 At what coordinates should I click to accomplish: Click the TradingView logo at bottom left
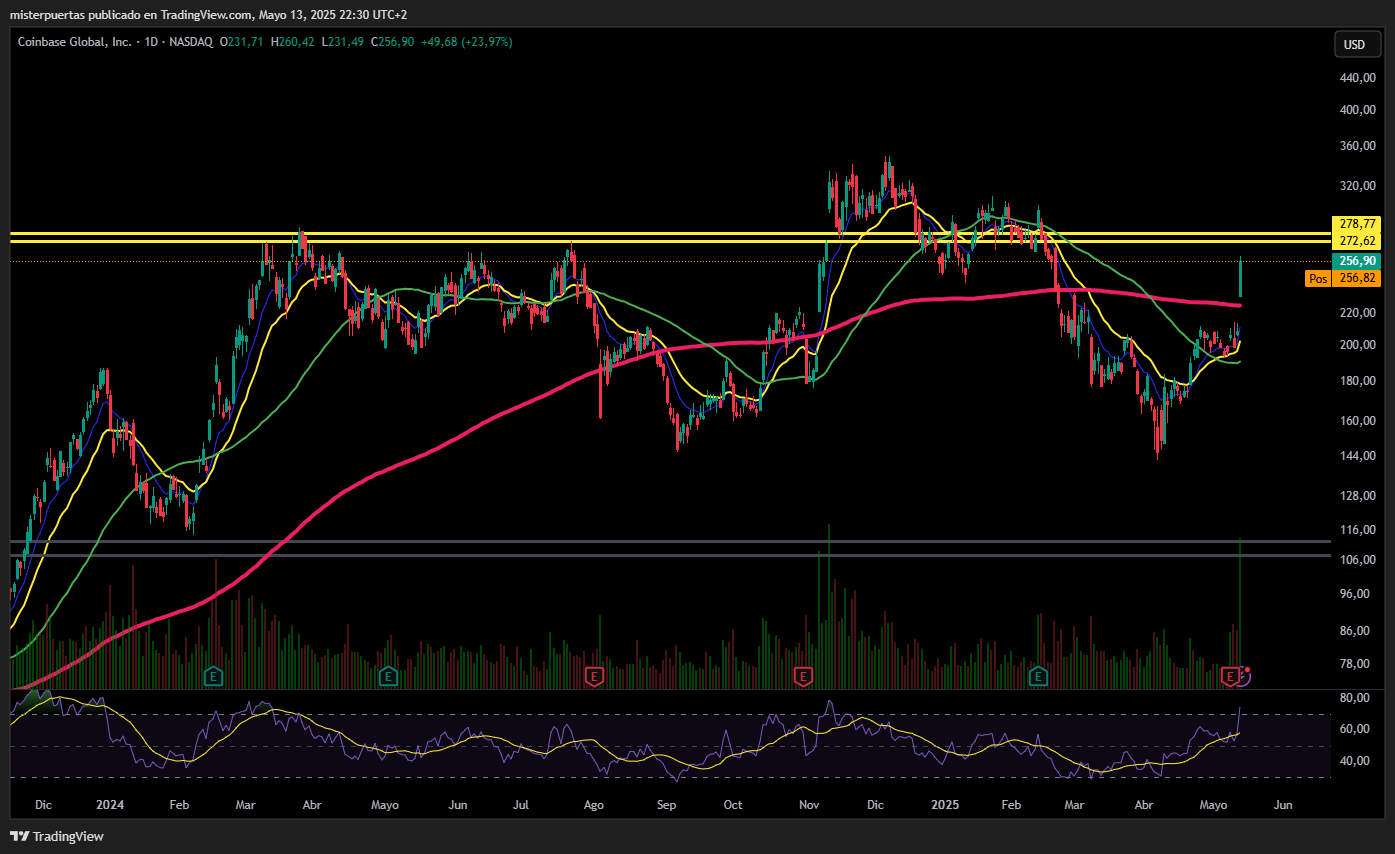(x=57, y=836)
